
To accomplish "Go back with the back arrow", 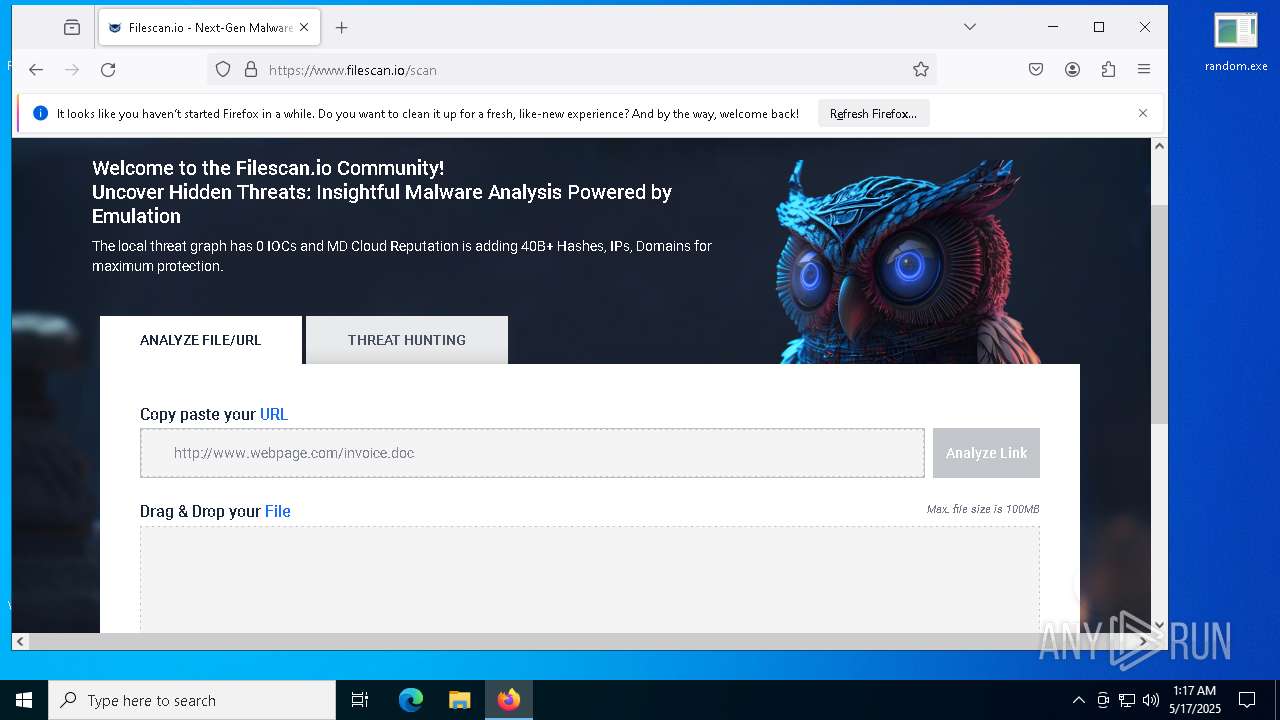I will click(36, 69).
